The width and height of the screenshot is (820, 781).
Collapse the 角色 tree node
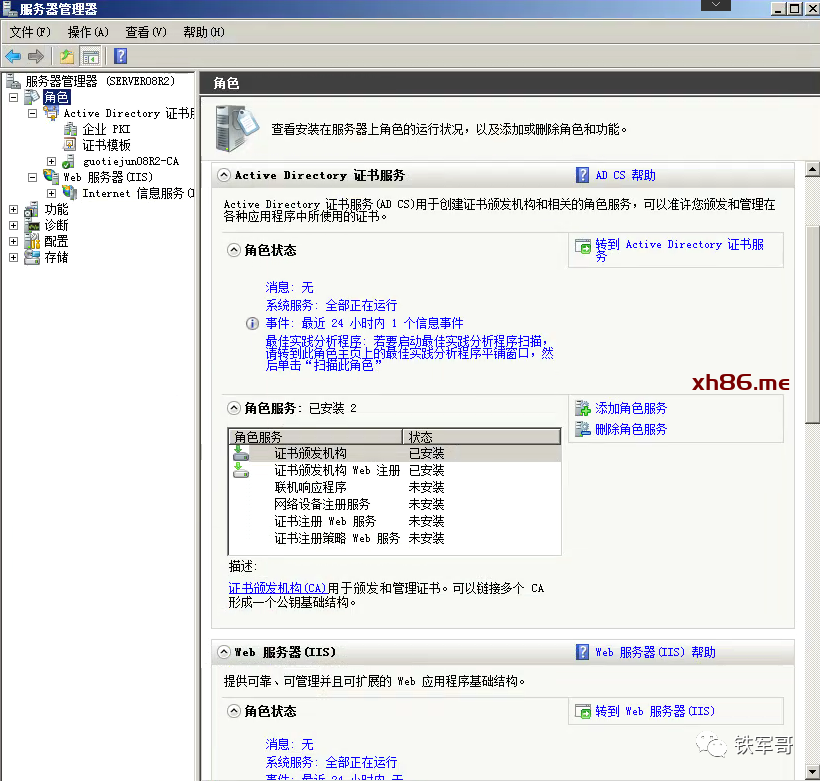[14, 97]
